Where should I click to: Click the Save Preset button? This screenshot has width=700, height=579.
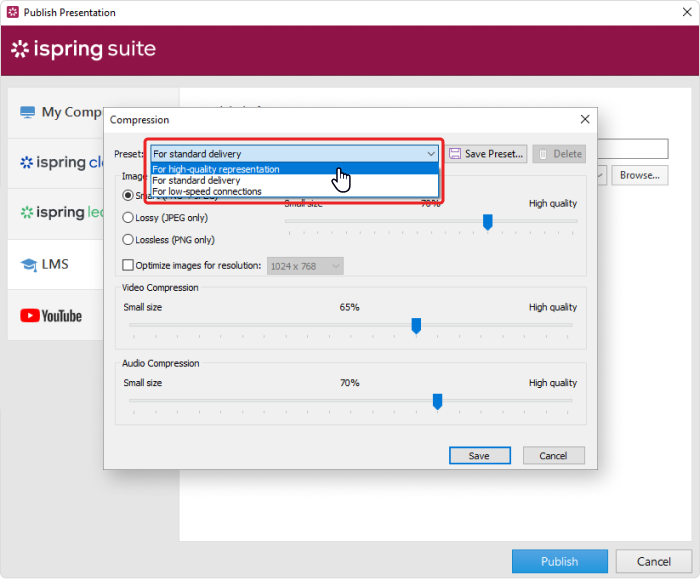point(487,154)
